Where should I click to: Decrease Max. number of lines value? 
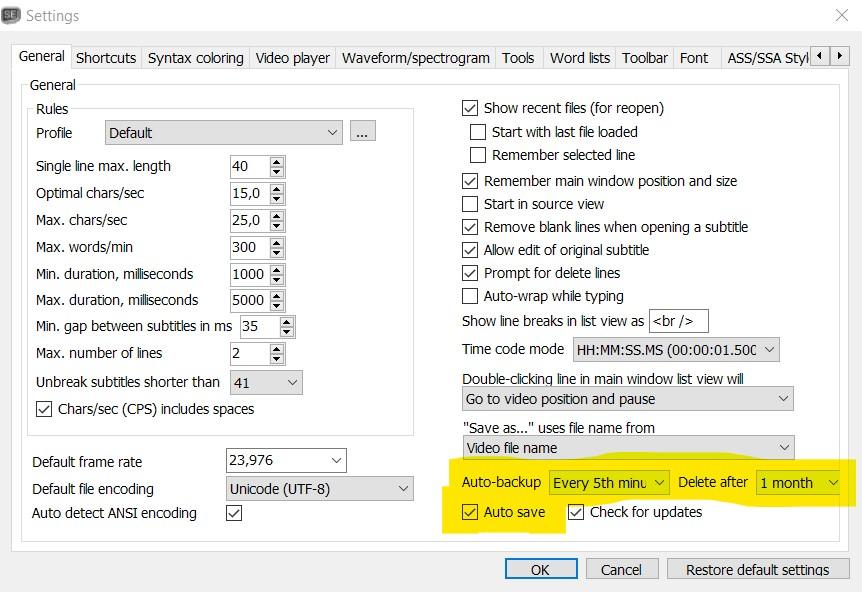click(277, 358)
